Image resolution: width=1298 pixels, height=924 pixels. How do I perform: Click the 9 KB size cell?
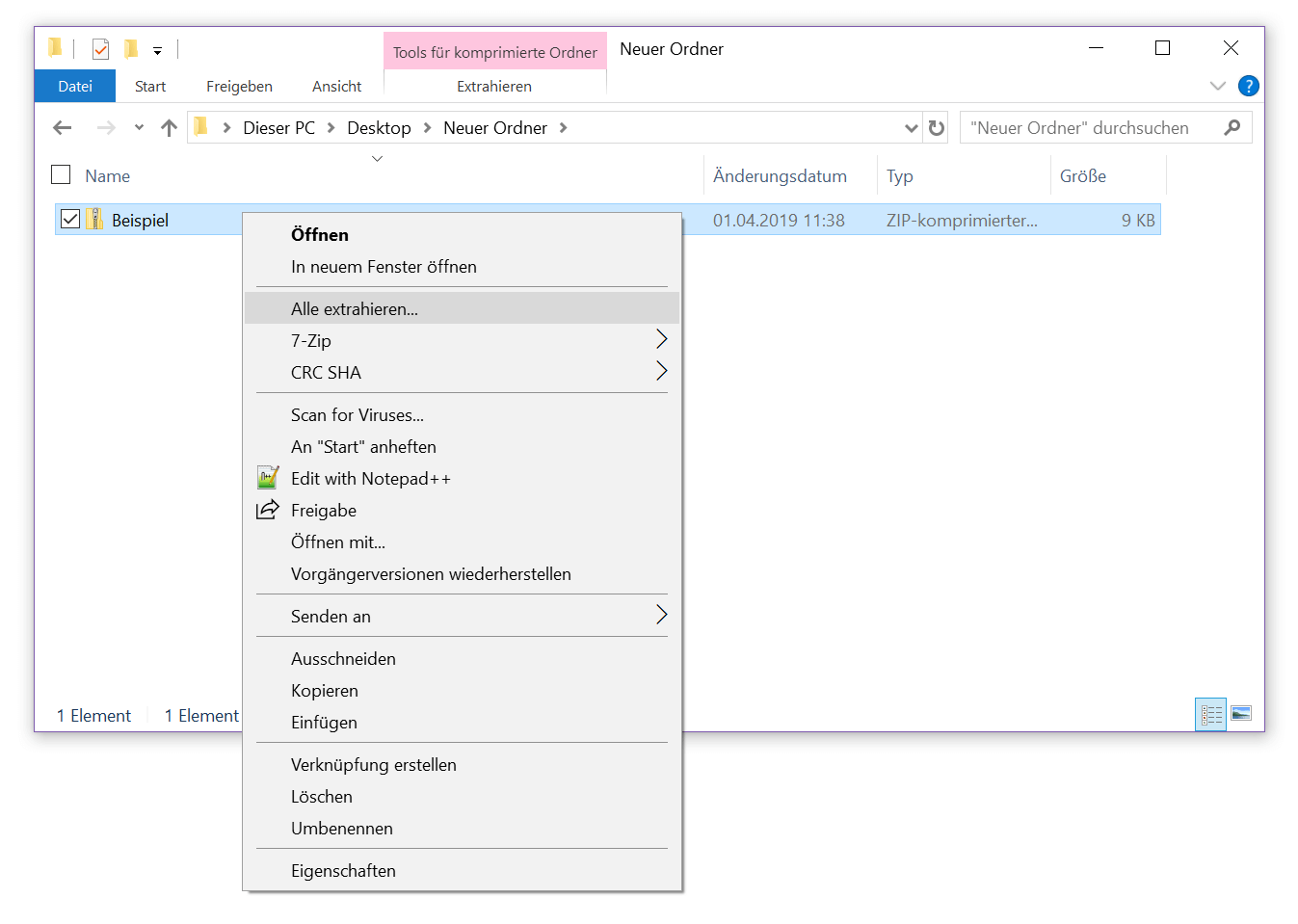[x=1138, y=221]
